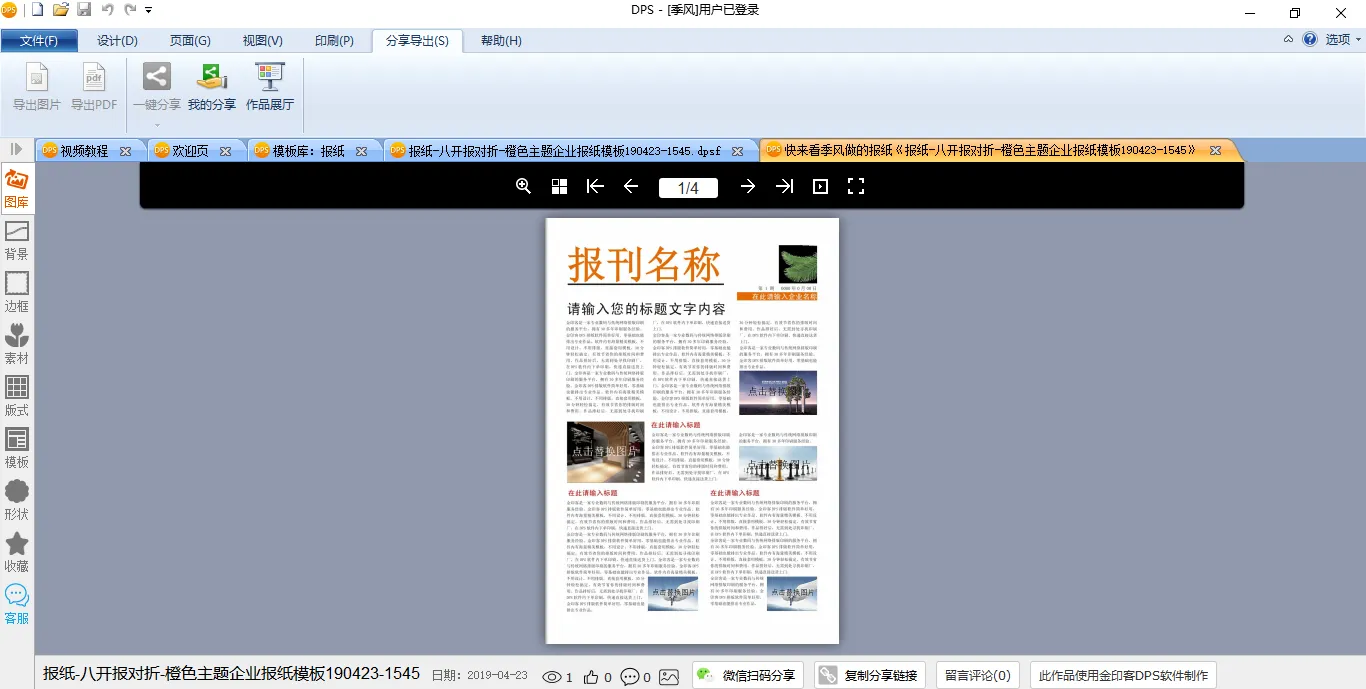Open the 选项 dropdown menu
This screenshot has width=1366, height=689.
pos(1343,40)
